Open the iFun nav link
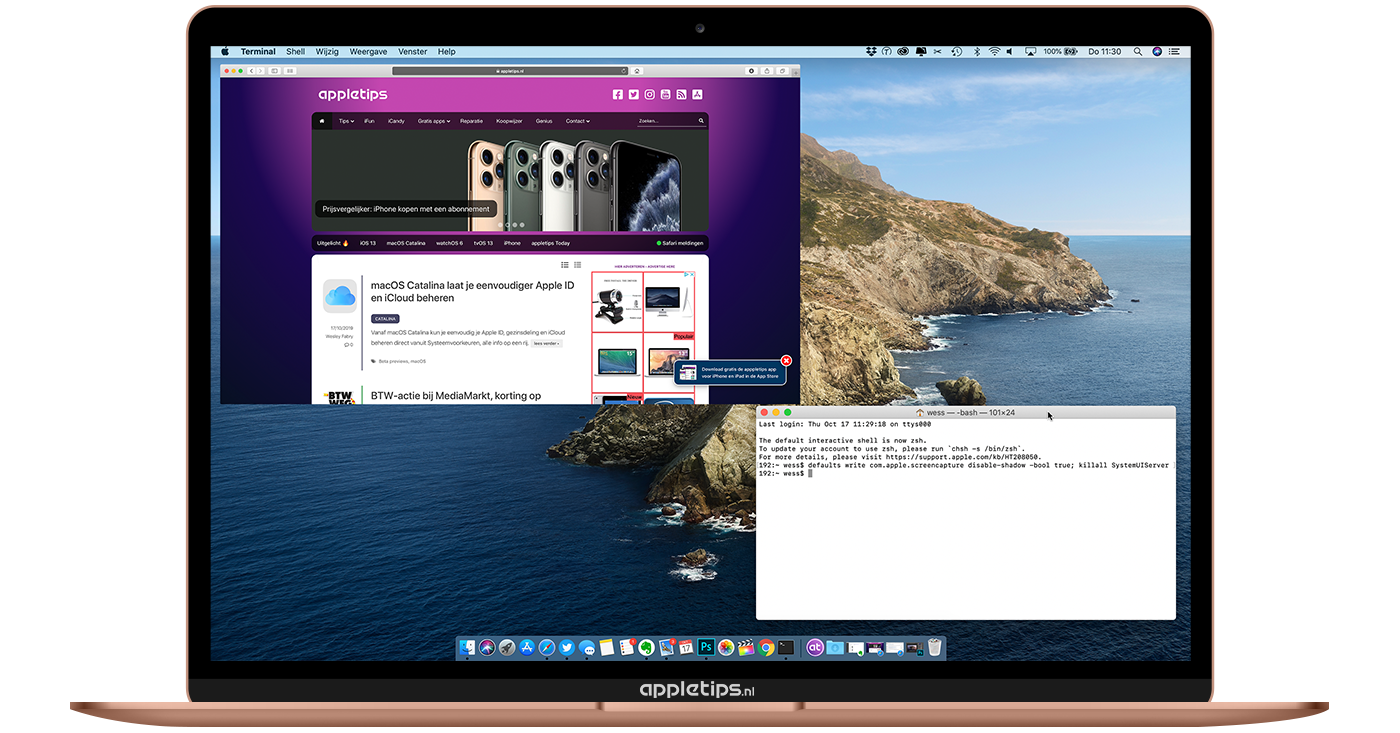 (x=369, y=121)
